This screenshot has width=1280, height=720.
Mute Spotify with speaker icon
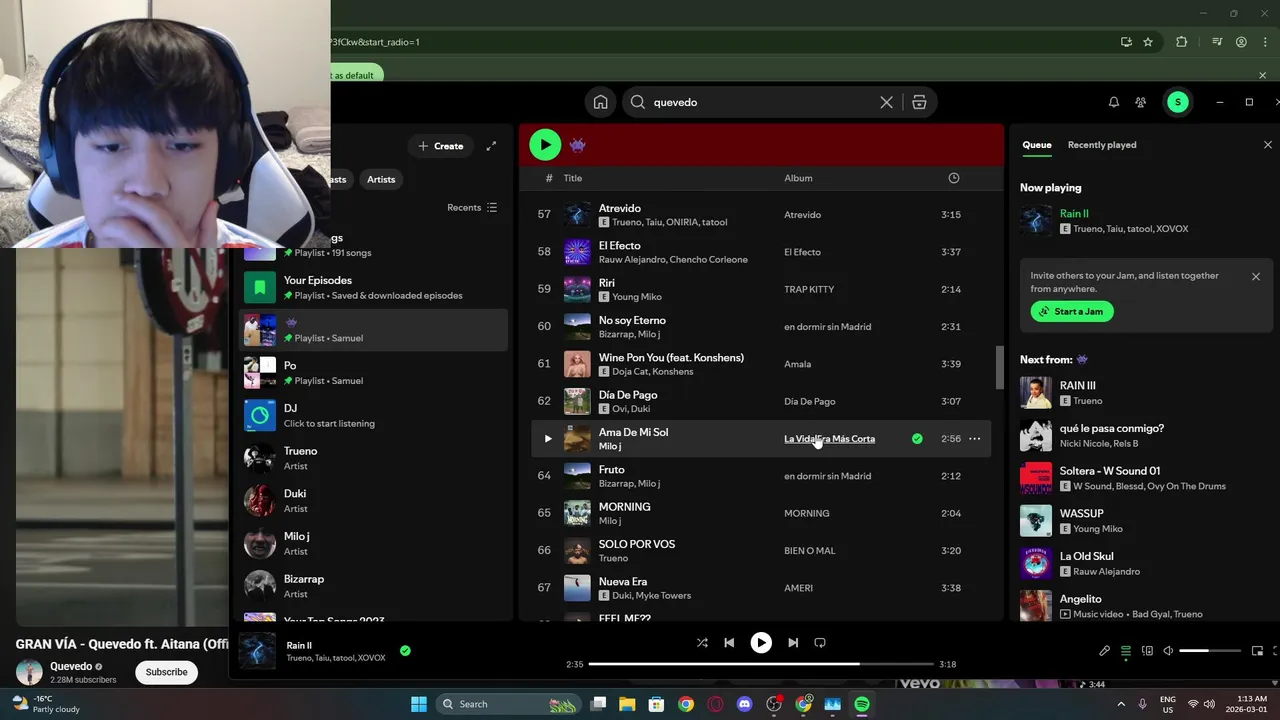pyautogui.click(x=1168, y=651)
